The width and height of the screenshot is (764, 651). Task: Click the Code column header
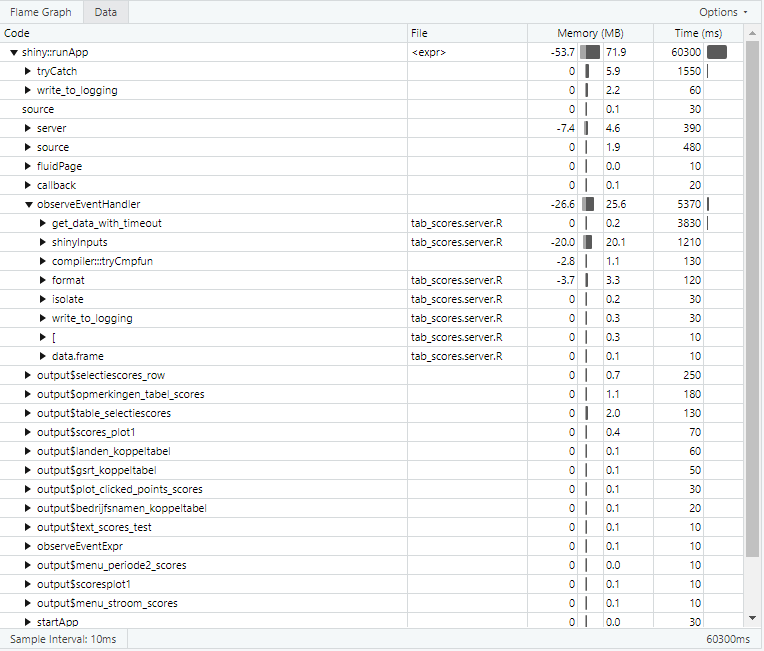[17, 33]
